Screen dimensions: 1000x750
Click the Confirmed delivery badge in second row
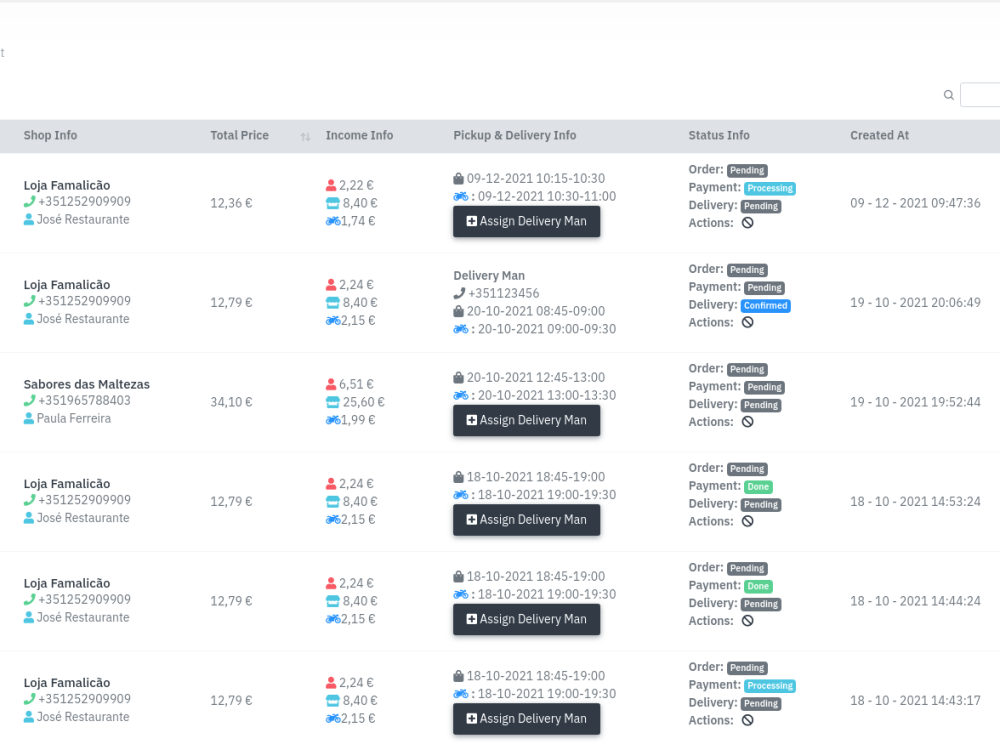(766, 306)
